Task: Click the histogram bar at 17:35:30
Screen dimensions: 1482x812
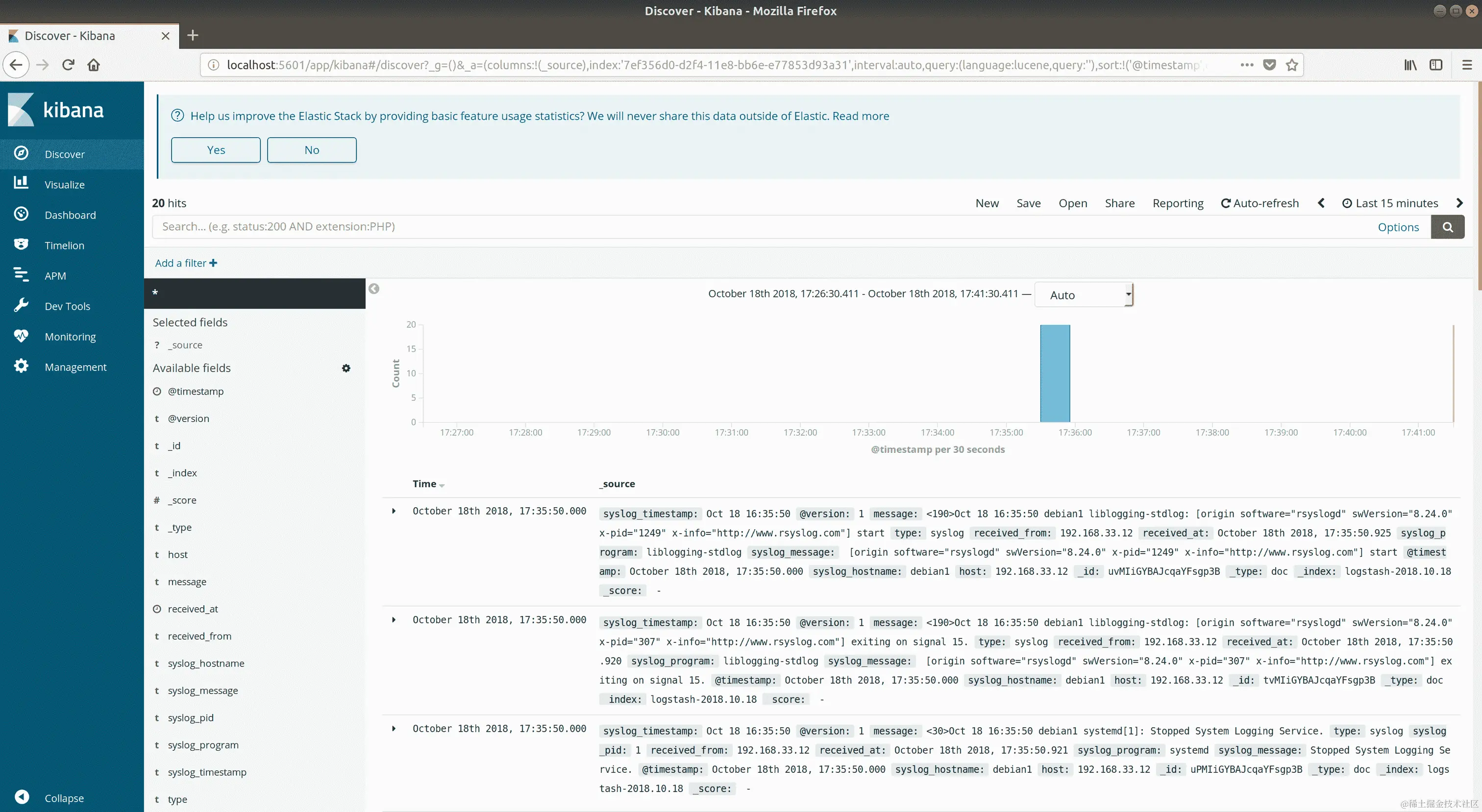Action: pos(1055,374)
